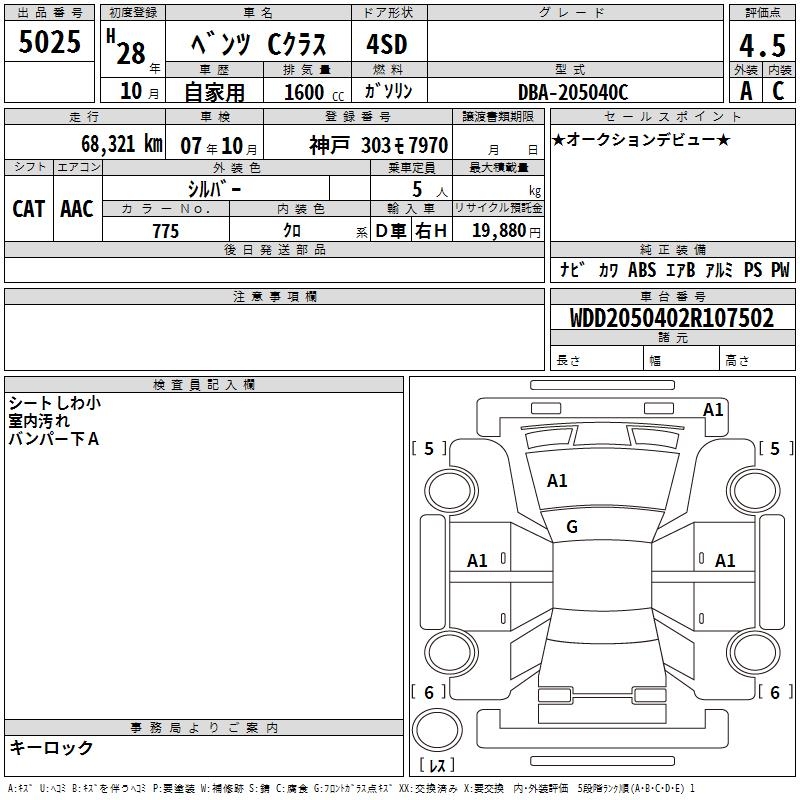Click the lot number 5025

tap(50, 43)
